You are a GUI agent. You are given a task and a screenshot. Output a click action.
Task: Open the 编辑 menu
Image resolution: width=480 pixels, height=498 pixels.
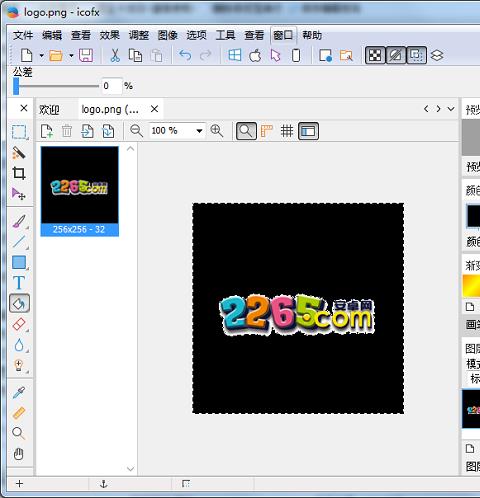pyautogui.click(x=52, y=35)
